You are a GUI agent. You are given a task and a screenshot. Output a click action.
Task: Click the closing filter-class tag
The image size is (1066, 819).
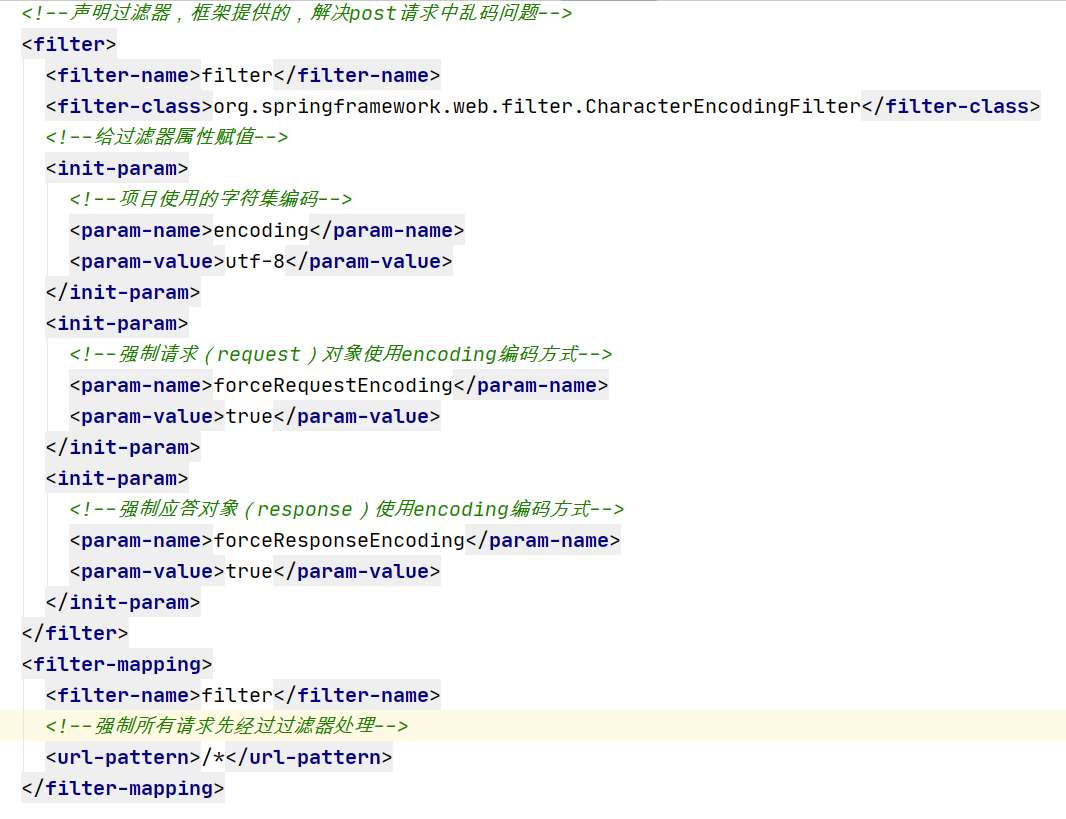pos(951,106)
